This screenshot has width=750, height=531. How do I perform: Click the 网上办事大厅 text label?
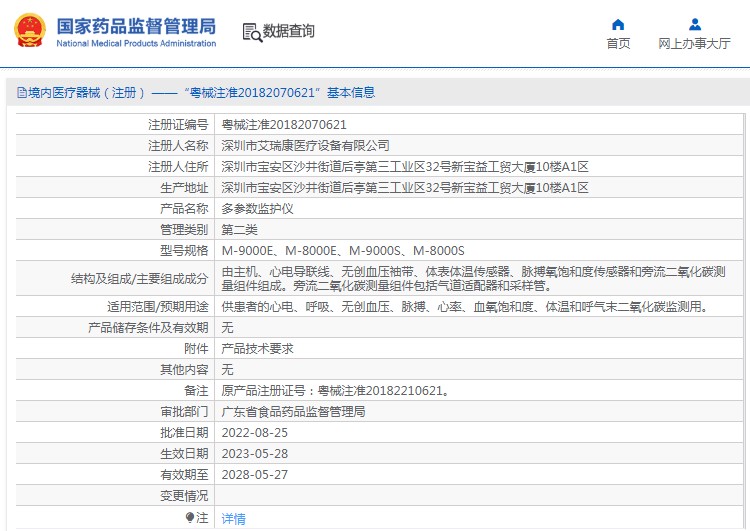coord(695,44)
